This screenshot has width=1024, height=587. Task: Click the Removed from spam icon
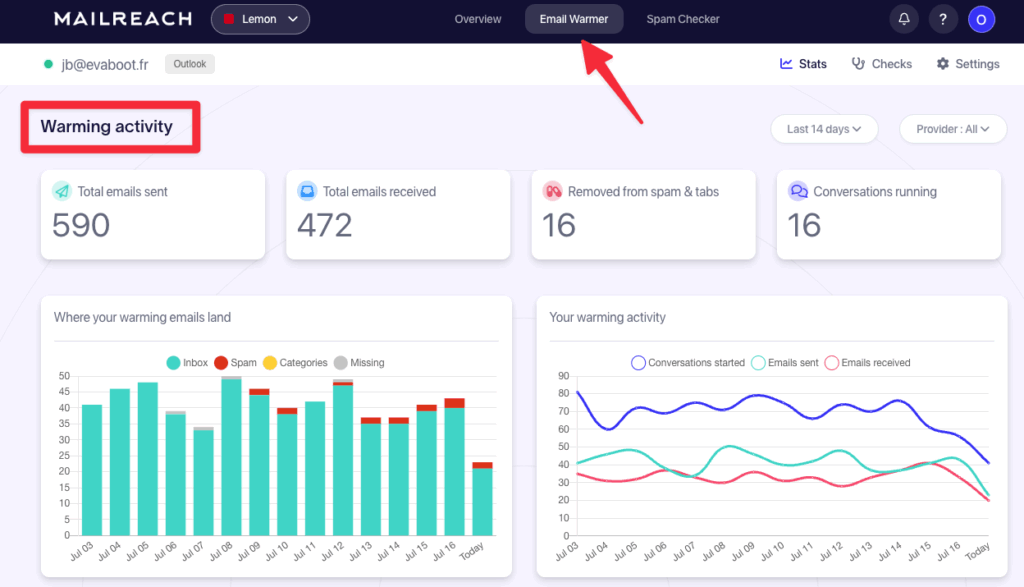coord(553,191)
